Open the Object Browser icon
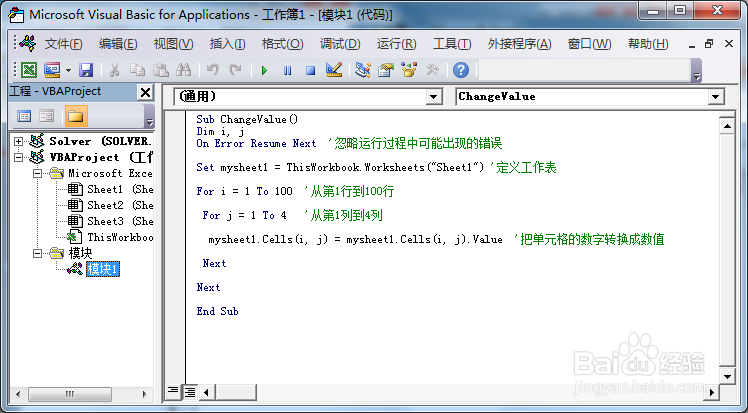 pos(409,70)
